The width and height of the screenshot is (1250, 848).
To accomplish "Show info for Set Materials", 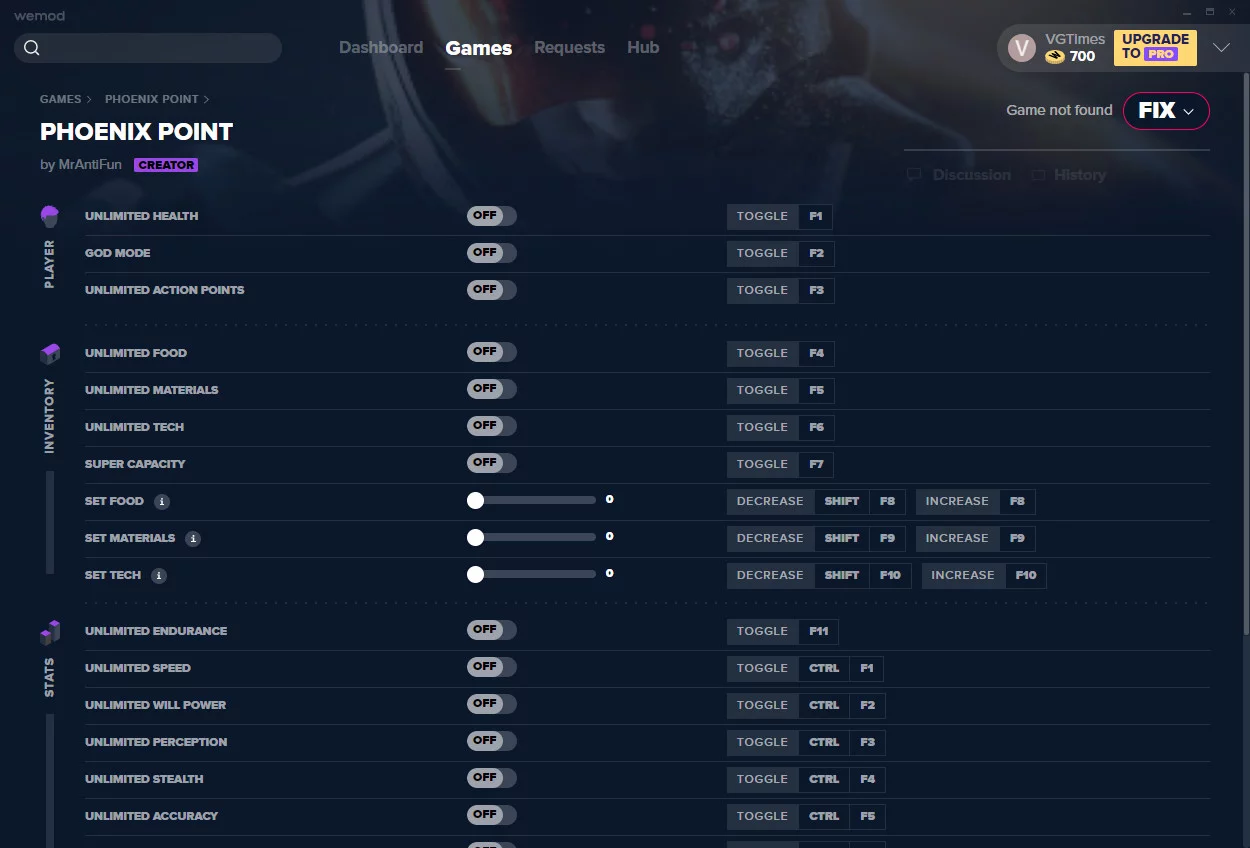I will 193,539.
